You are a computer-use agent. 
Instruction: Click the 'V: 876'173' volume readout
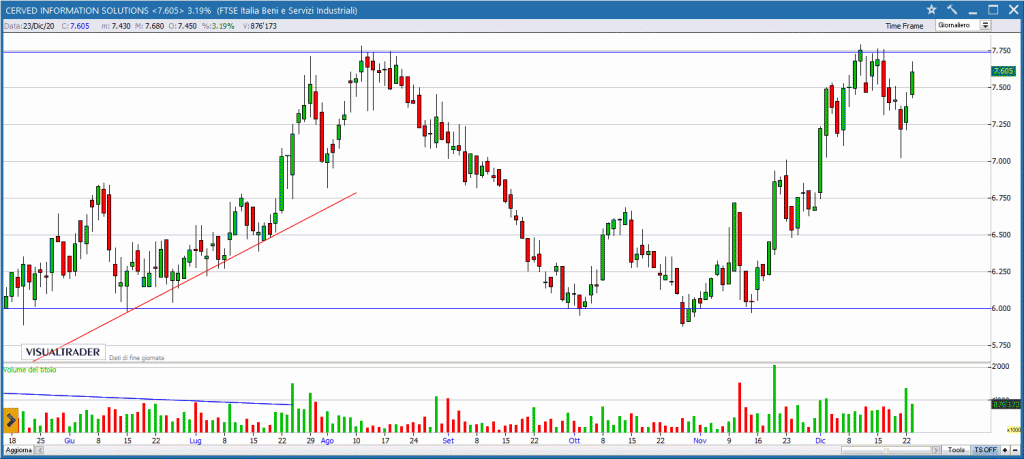(261, 26)
